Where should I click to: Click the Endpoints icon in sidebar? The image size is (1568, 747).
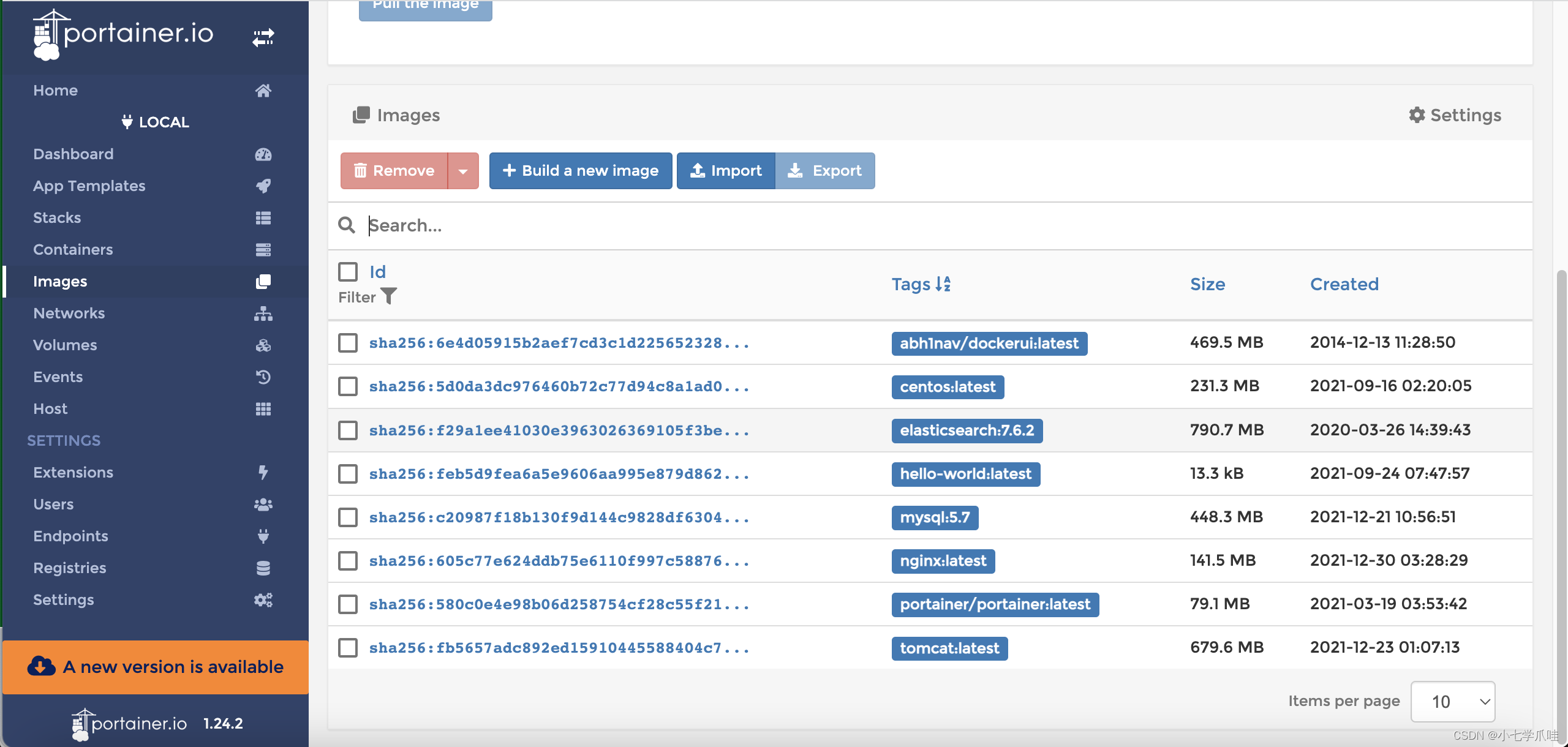tap(262, 536)
